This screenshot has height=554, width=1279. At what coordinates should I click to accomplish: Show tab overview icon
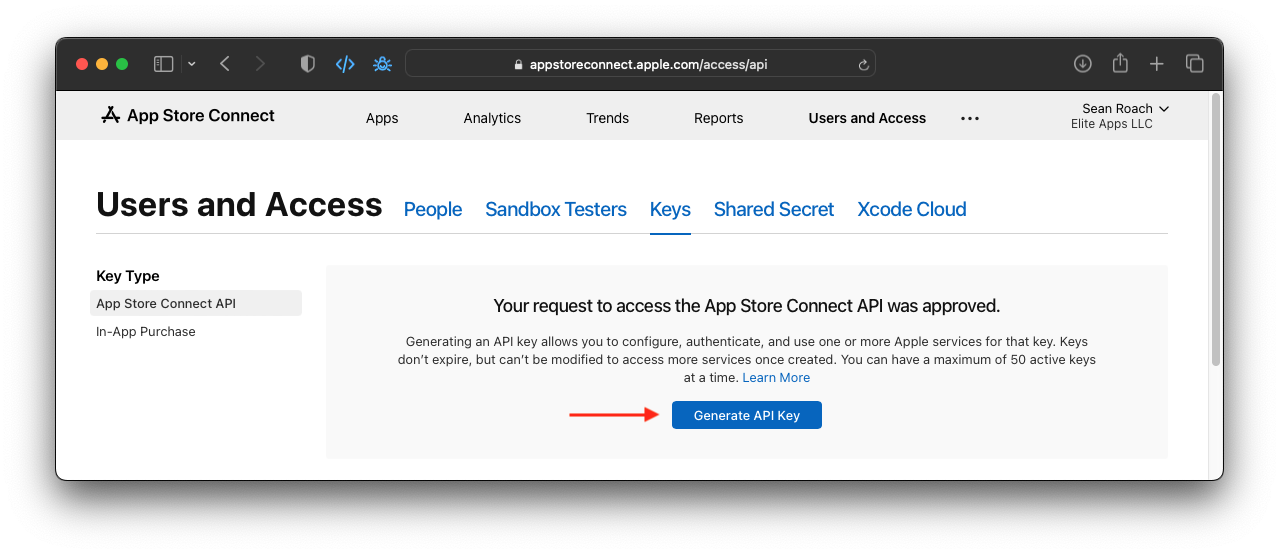1194,64
